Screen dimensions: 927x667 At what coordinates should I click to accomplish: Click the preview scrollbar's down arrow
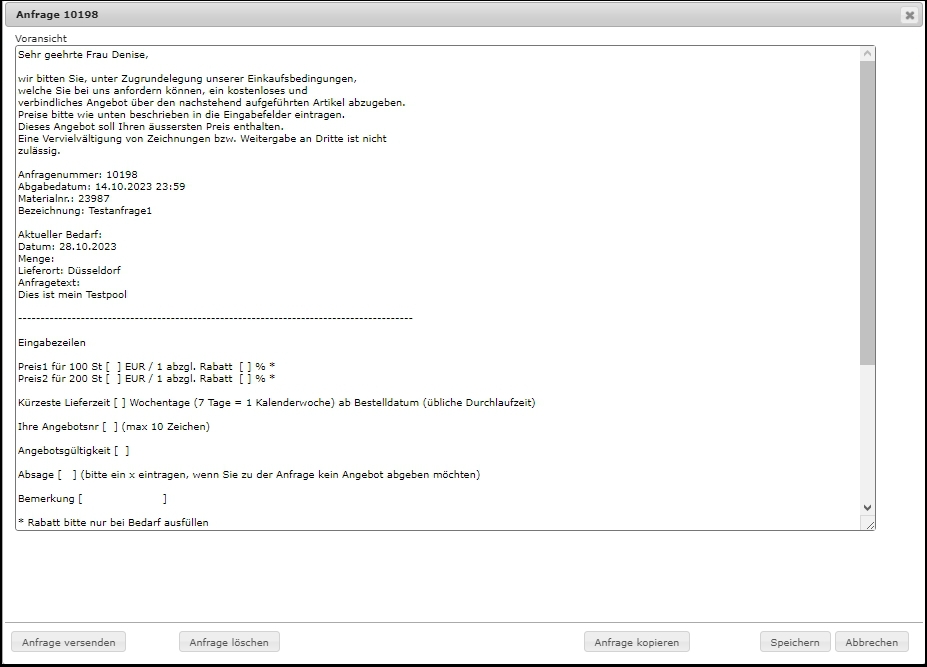[867, 508]
